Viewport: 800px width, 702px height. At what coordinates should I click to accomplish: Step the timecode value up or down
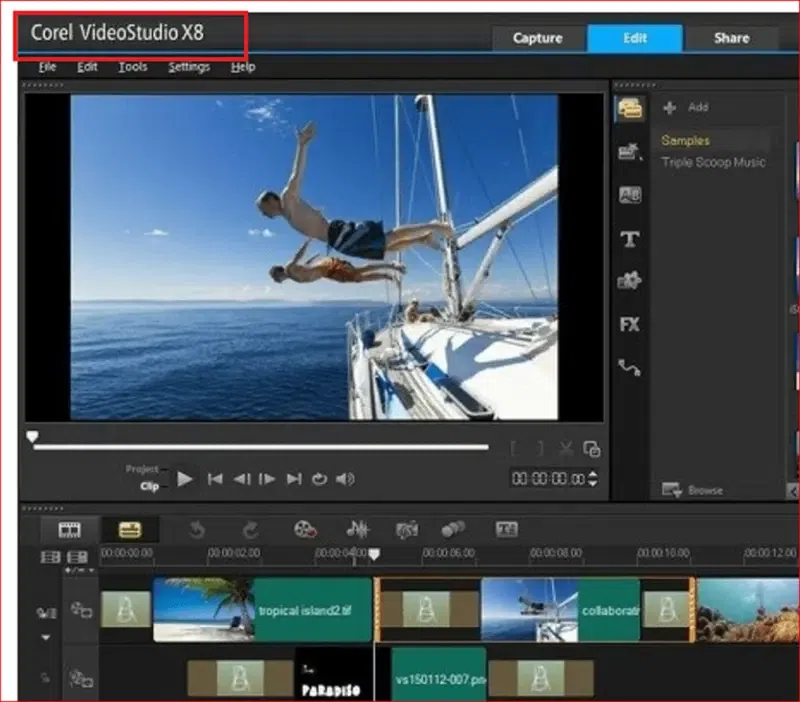[x=593, y=479]
